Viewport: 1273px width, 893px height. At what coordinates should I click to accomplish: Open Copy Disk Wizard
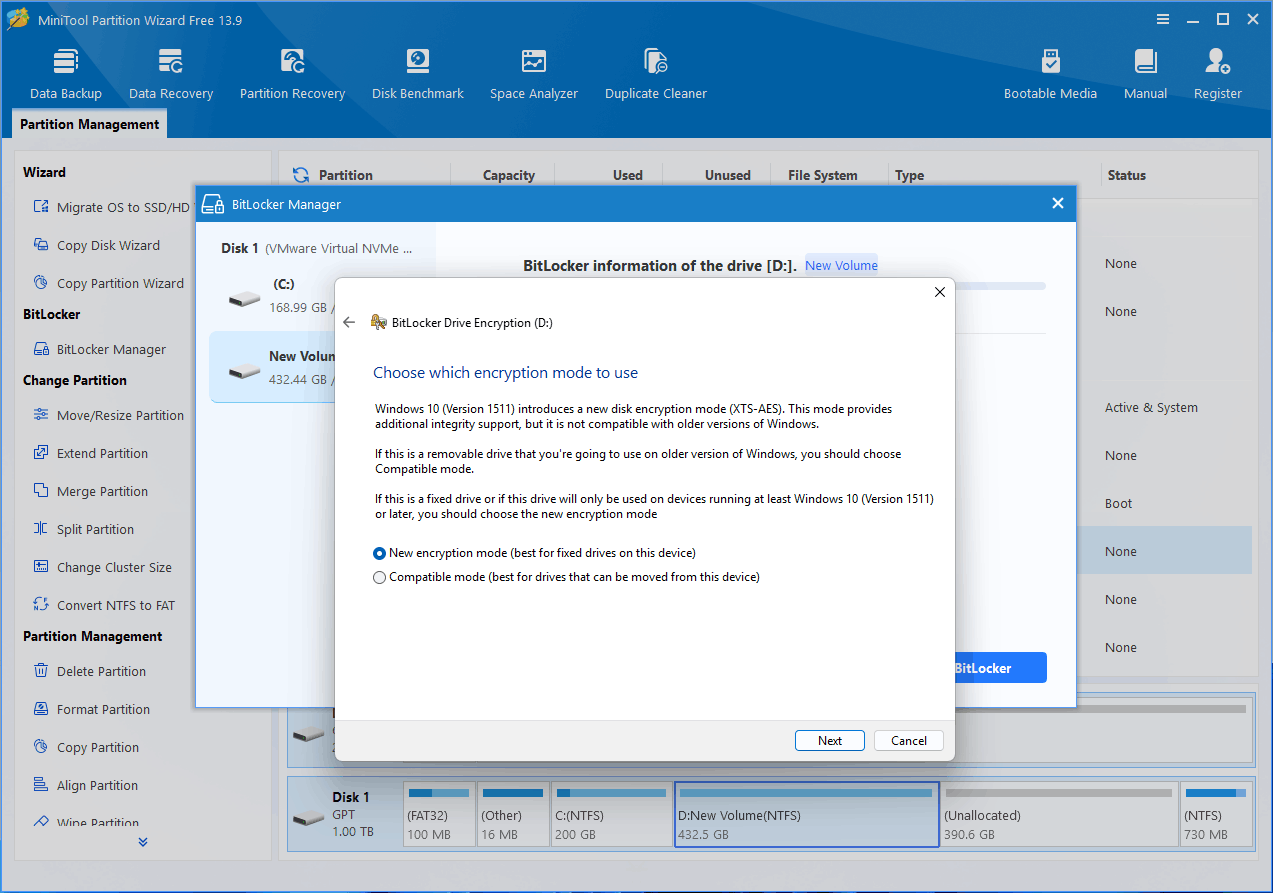coord(96,245)
